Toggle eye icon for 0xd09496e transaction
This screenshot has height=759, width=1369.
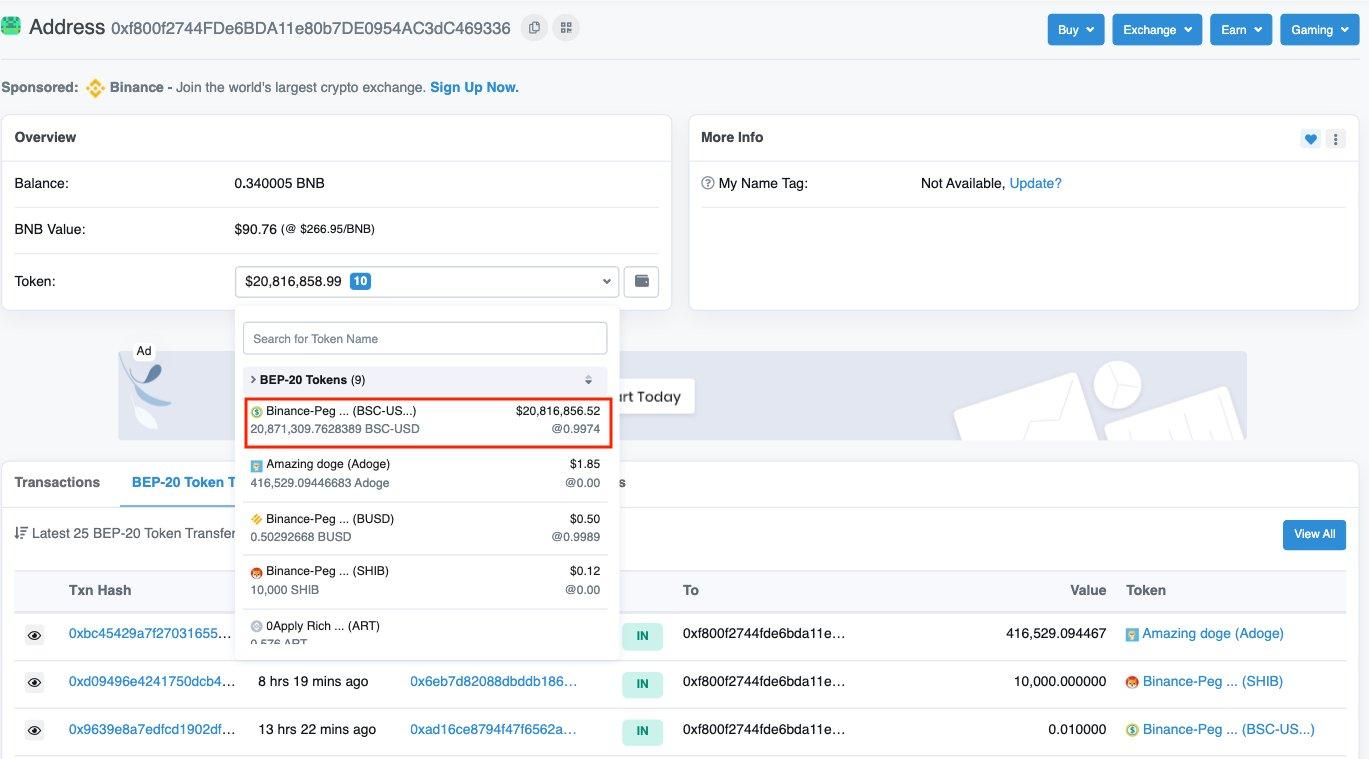pos(34,682)
